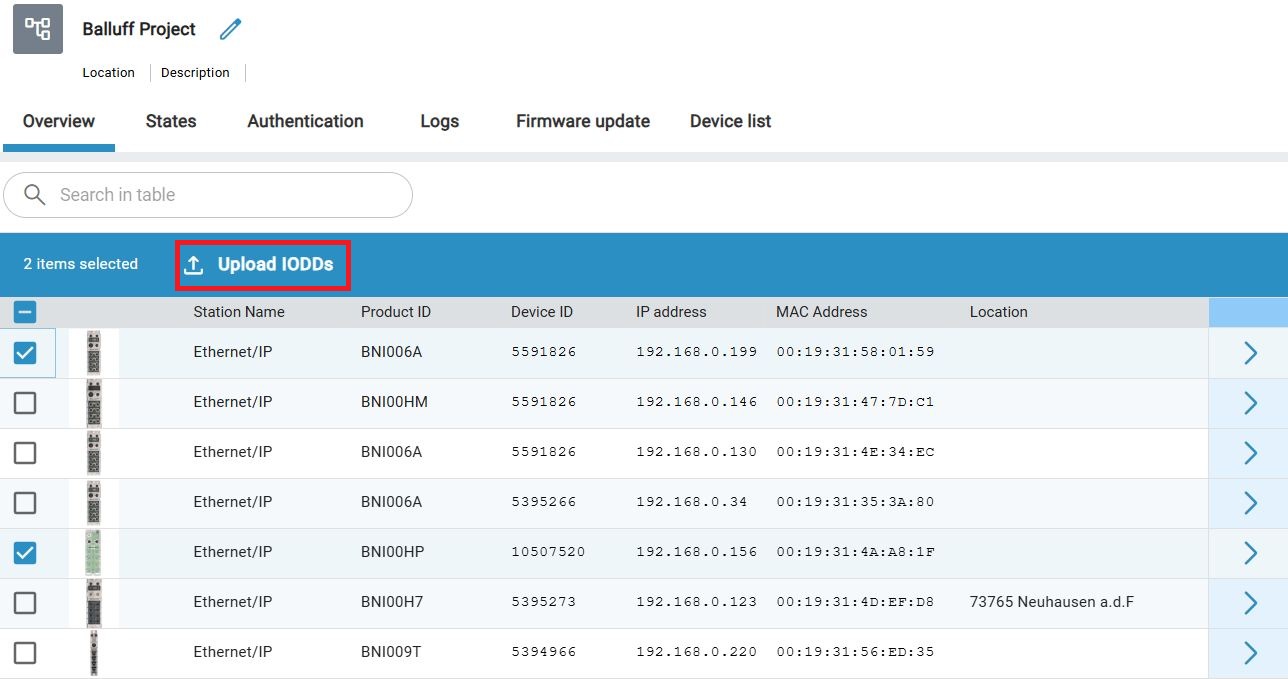Click the Balluff Project title
Image resolution: width=1288 pixels, height=679 pixels.
139,29
